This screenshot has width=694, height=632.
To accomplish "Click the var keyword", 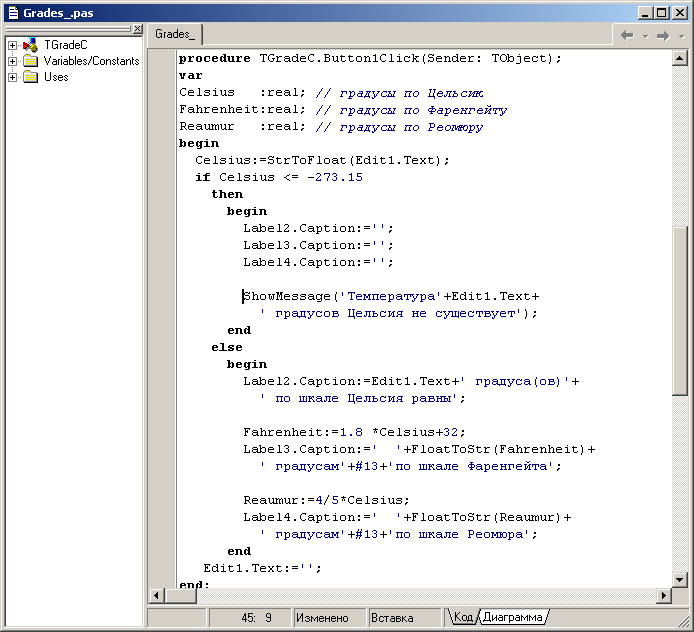I will pyautogui.click(x=191, y=76).
